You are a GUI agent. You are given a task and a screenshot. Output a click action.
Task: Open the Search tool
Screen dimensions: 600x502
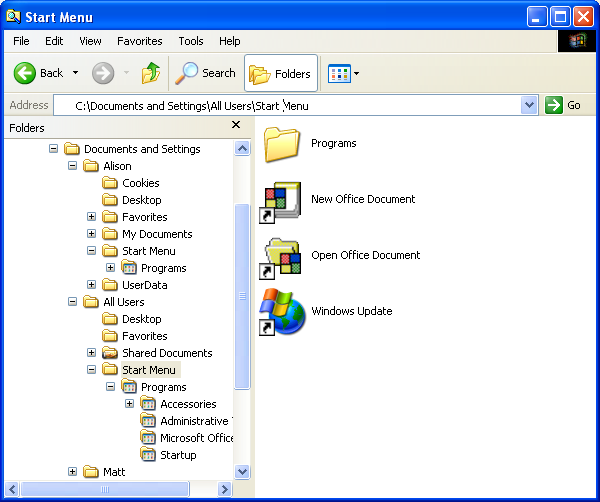(x=205, y=73)
